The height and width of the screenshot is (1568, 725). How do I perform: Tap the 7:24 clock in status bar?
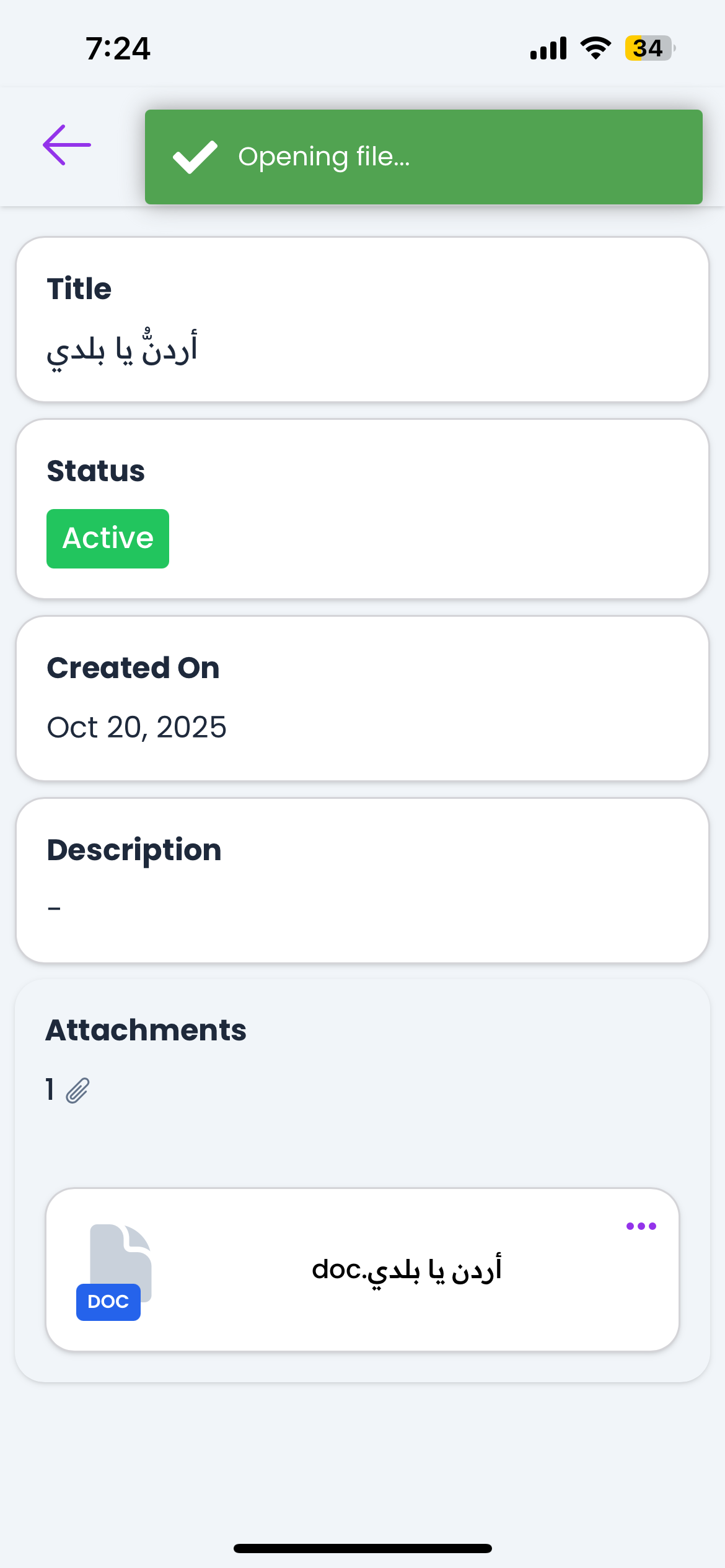coord(118,48)
